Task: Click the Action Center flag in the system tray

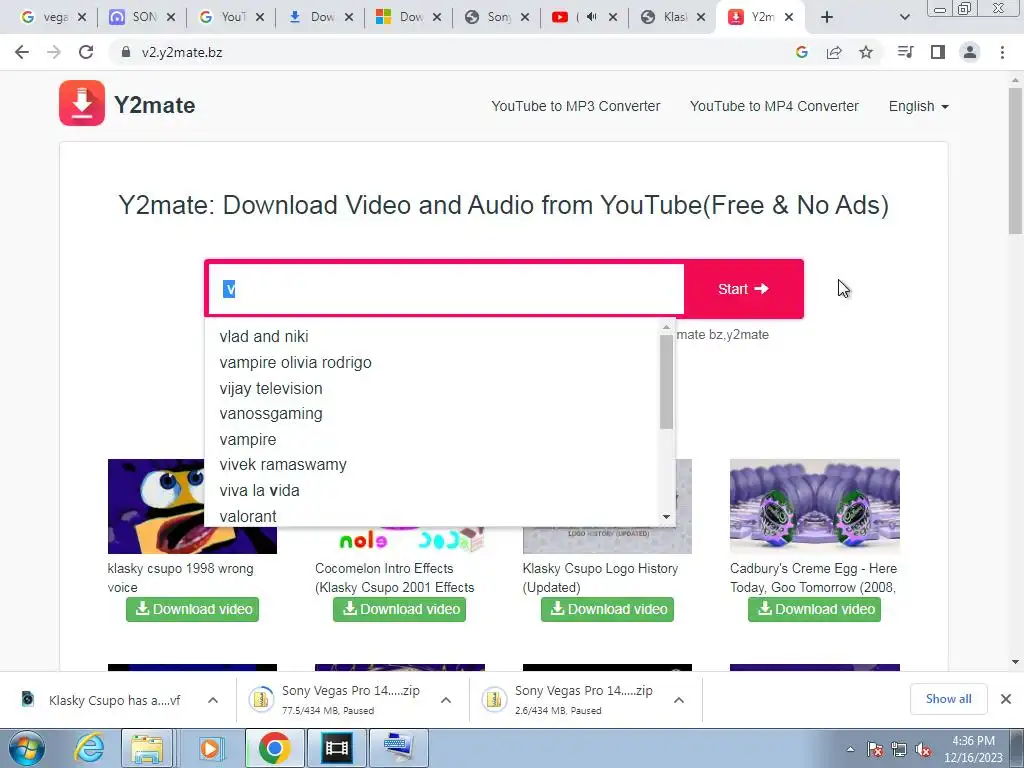Action: tap(875, 750)
